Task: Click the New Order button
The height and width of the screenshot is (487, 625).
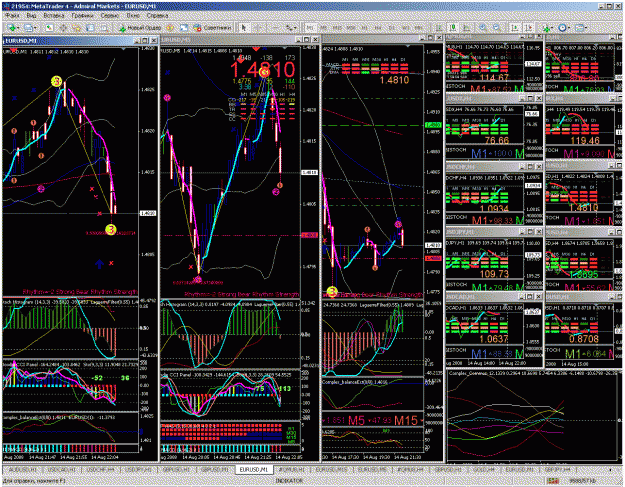Action: pyautogui.click(x=140, y=28)
